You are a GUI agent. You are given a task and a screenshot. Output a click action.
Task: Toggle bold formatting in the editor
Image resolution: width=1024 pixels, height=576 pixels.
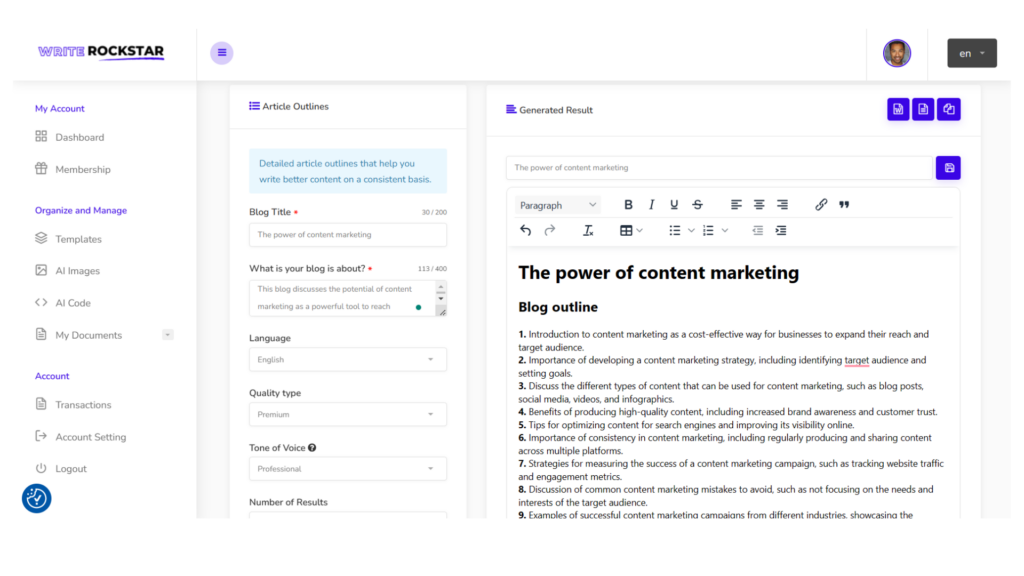coord(628,205)
